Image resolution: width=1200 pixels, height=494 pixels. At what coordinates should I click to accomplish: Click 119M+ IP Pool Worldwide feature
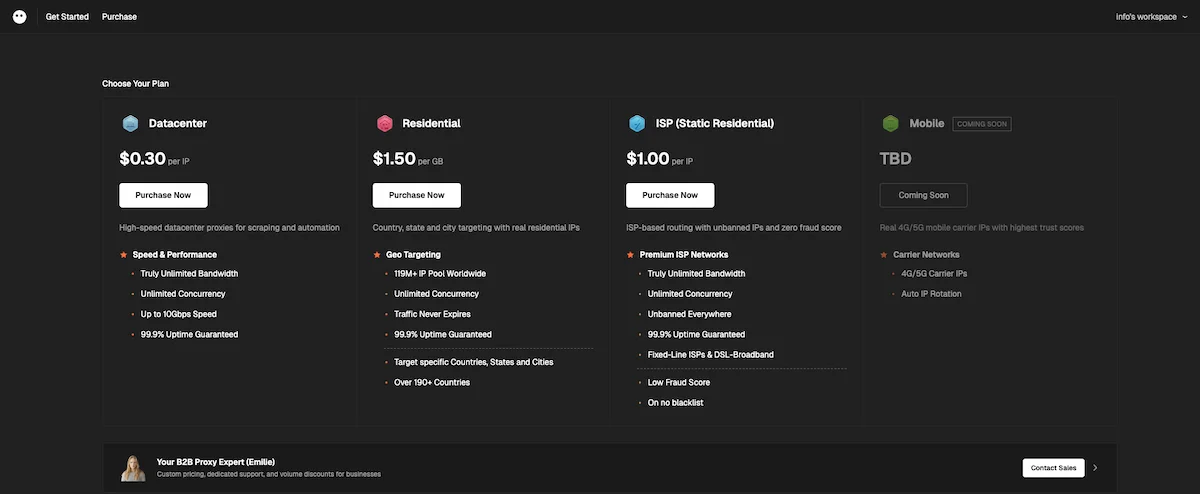coord(440,273)
